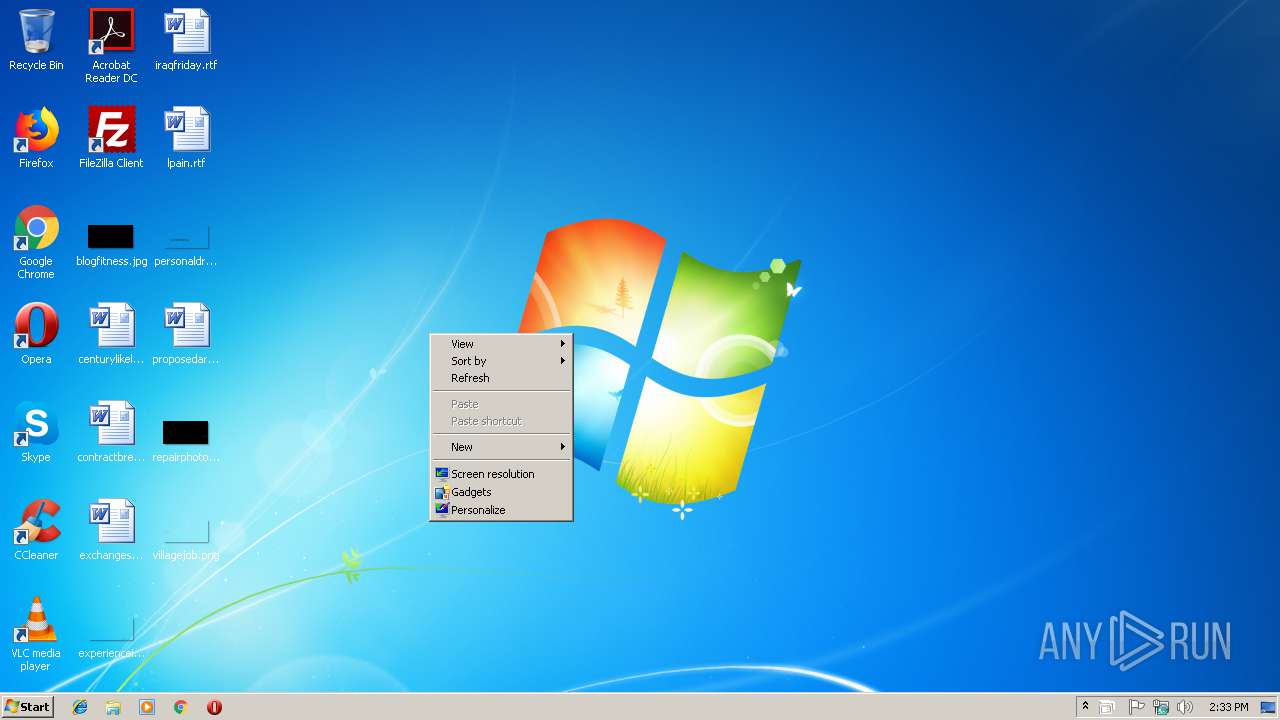Select the Recycle Bin desktop icon

[x=36, y=40]
